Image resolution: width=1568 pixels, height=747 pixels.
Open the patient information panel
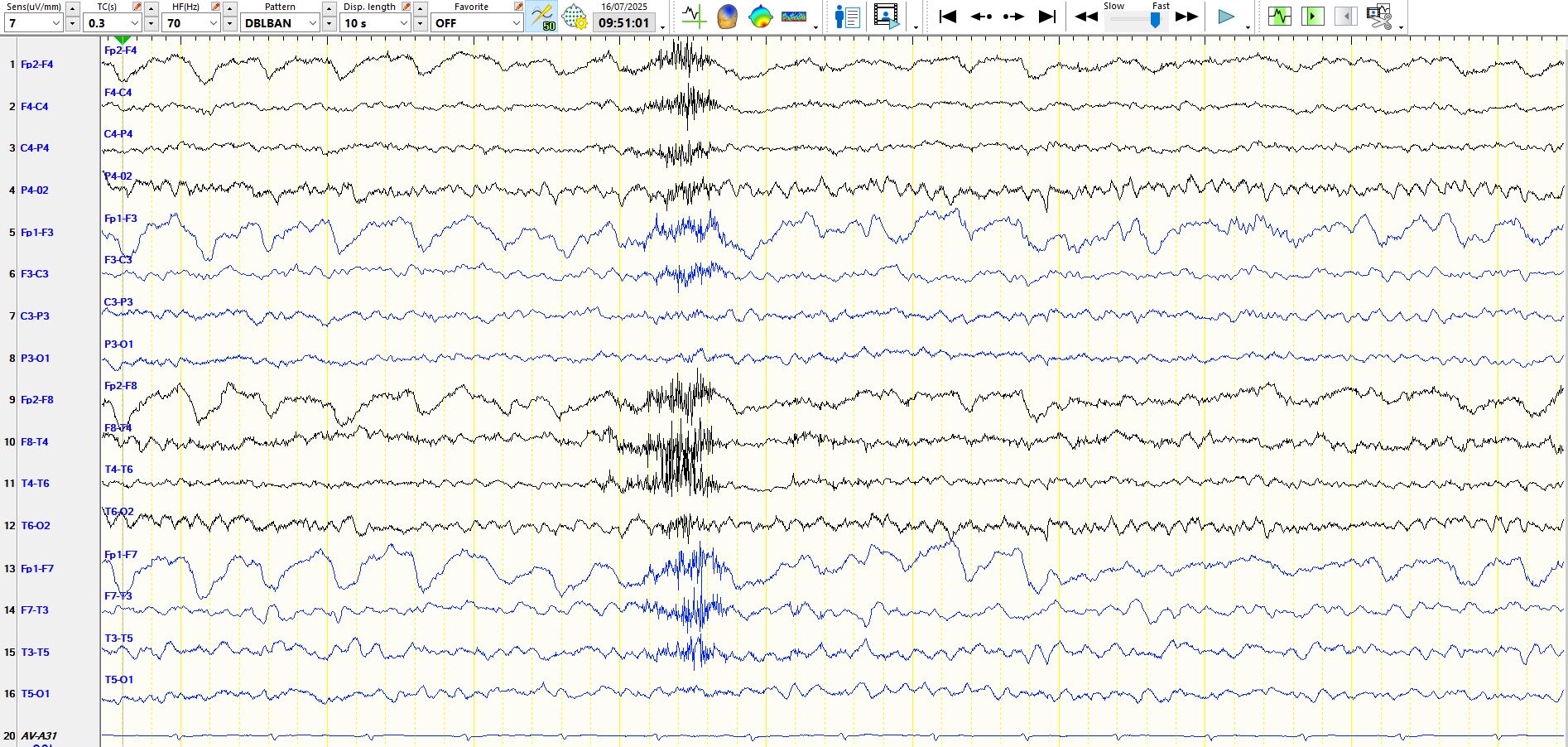pyautogui.click(x=847, y=17)
